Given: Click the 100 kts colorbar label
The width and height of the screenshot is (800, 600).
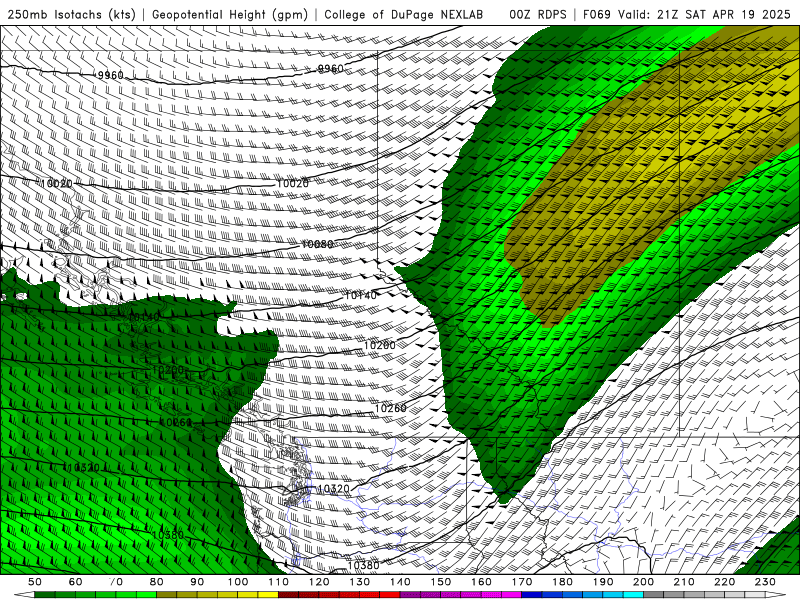Looking at the screenshot, I should pos(238,582).
